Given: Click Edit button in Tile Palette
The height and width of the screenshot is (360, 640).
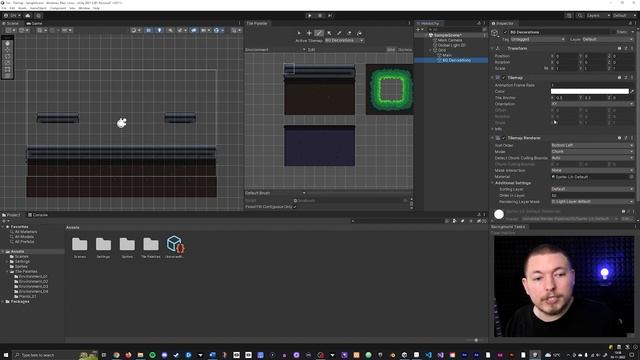Looking at the screenshot, I should point(311,50).
